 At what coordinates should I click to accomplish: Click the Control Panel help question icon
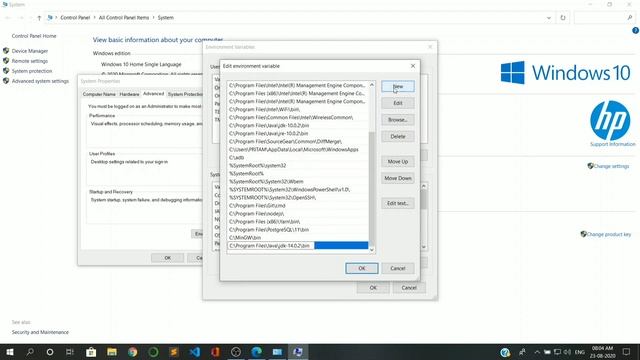pos(635,30)
